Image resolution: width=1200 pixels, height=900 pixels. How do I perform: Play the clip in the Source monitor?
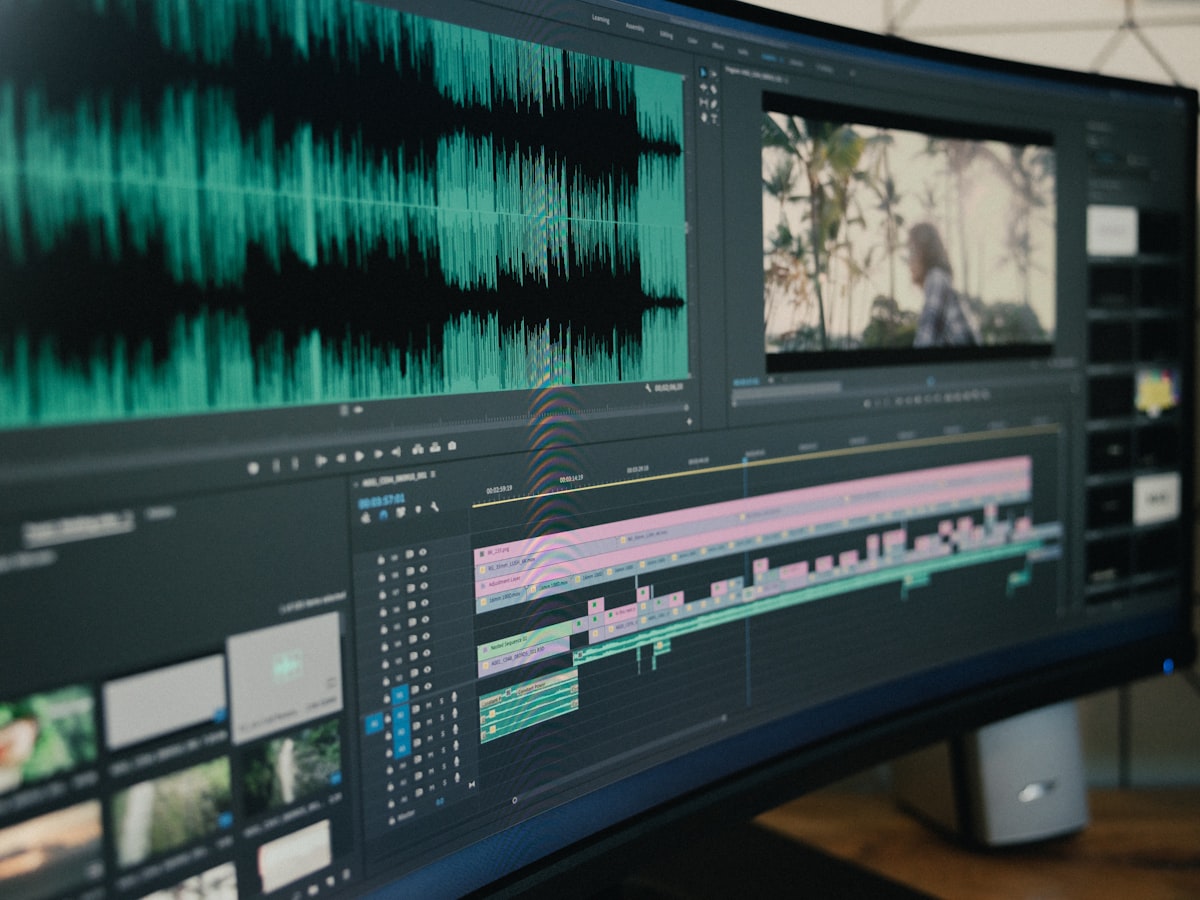(359, 456)
